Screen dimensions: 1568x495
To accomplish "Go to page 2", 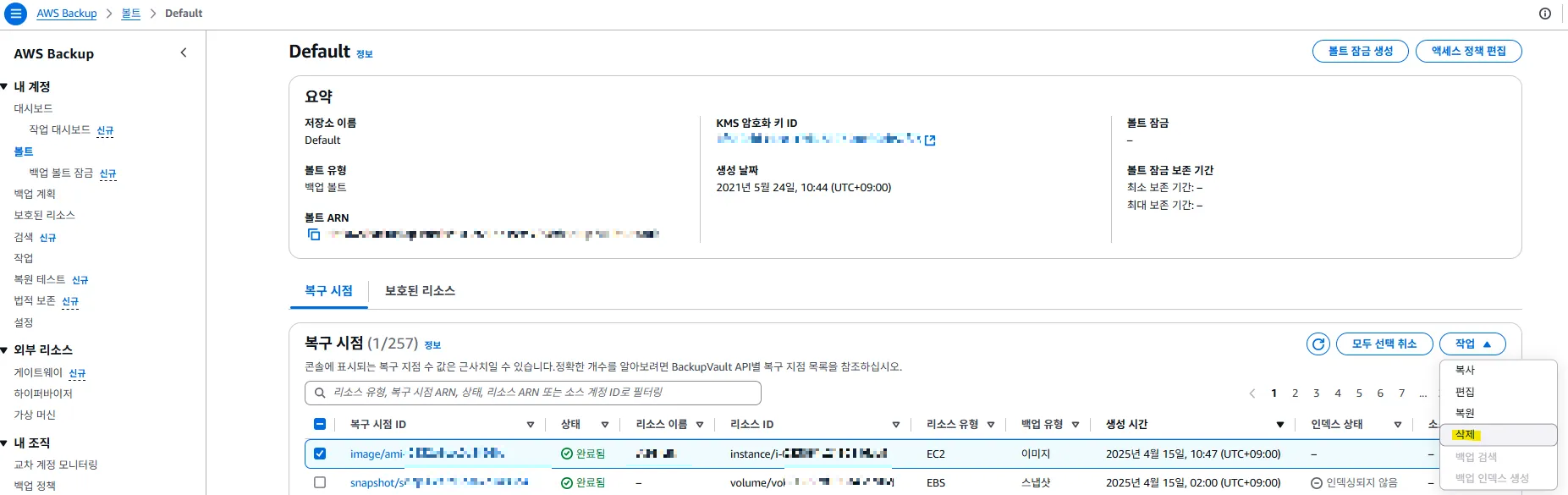I will (1295, 393).
